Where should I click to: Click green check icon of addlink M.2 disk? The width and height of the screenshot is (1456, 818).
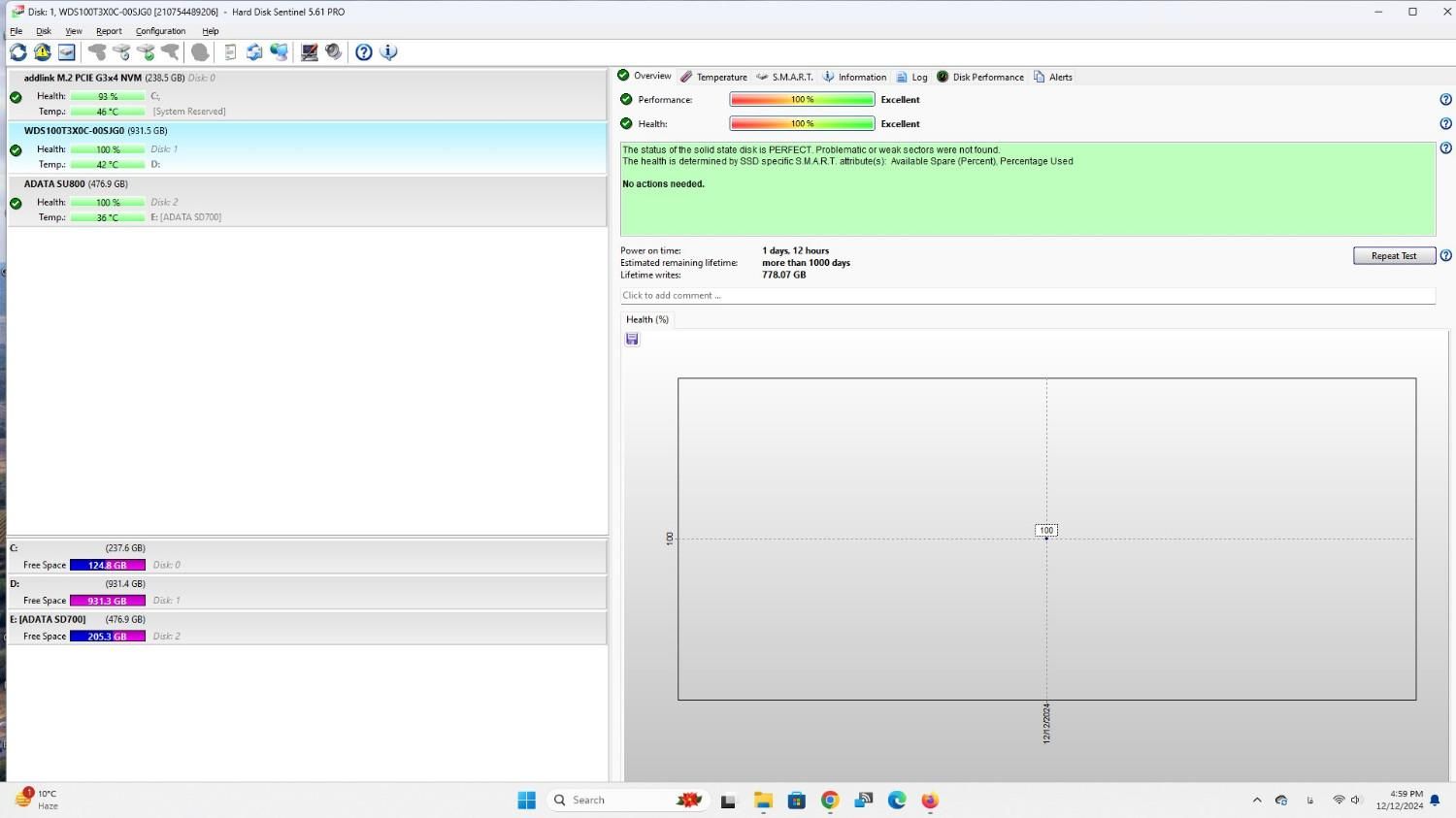pyautogui.click(x=16, y=97)
